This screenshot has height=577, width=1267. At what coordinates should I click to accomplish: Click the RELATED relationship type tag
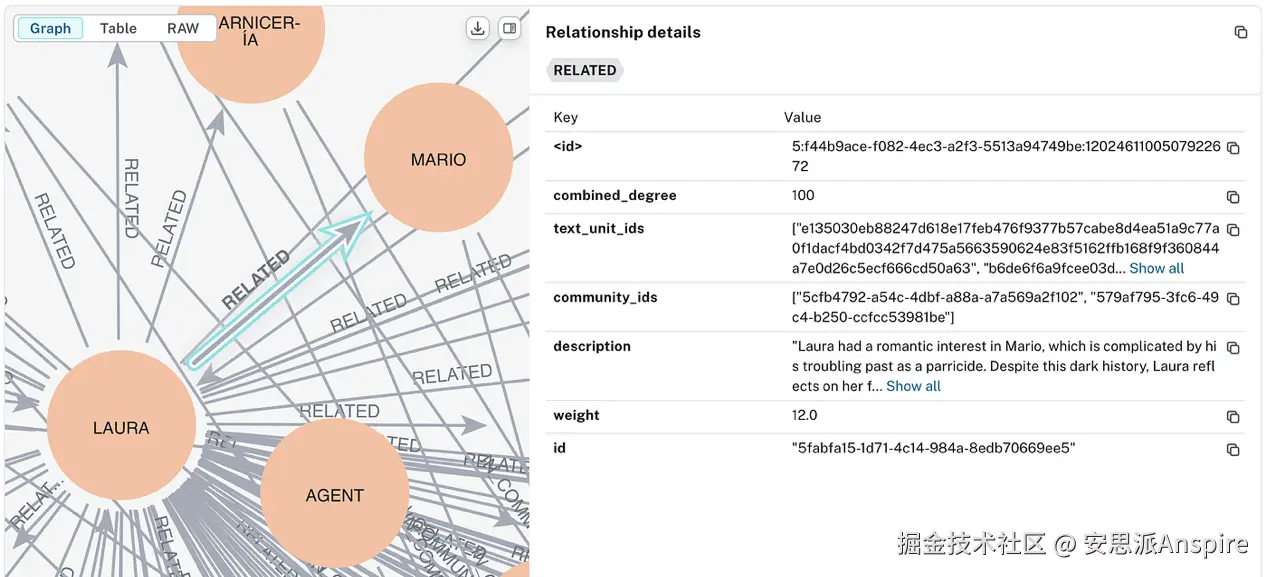point(585,70)
